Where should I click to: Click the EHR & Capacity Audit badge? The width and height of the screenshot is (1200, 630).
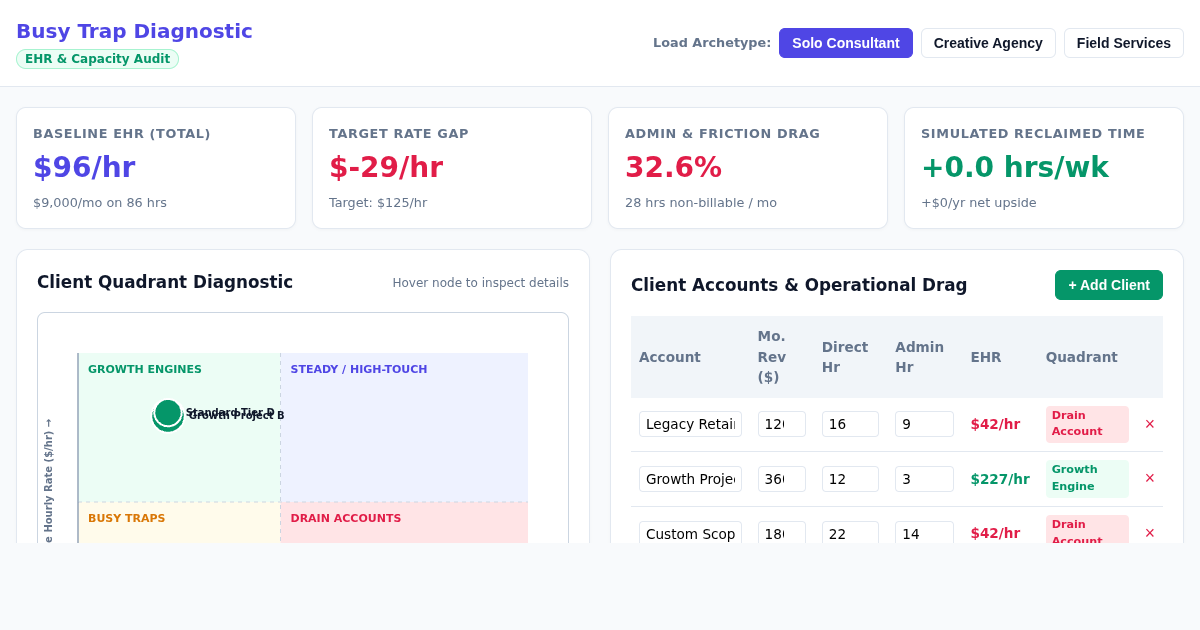point(97,59)
